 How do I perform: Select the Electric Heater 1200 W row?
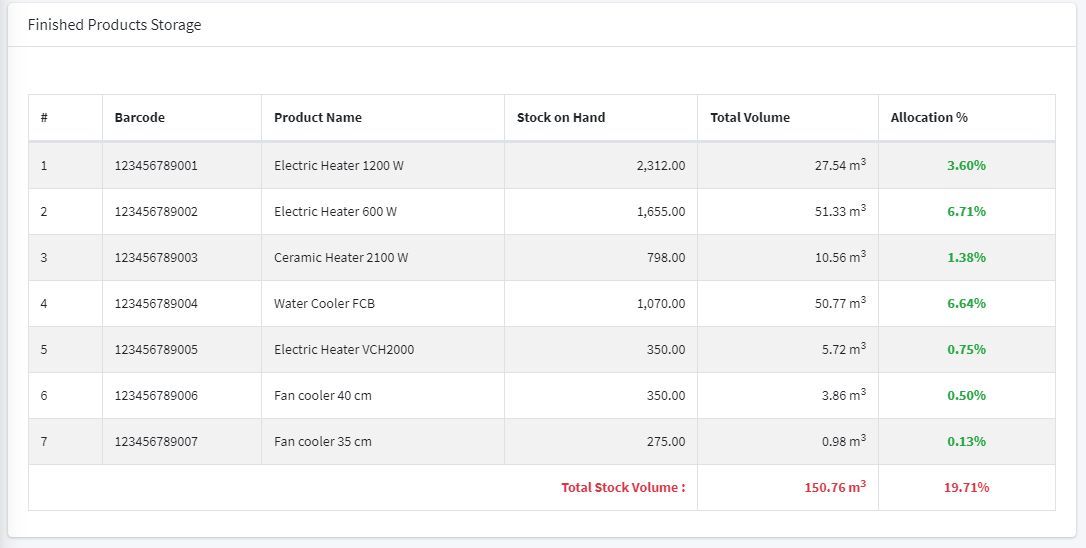339,166
